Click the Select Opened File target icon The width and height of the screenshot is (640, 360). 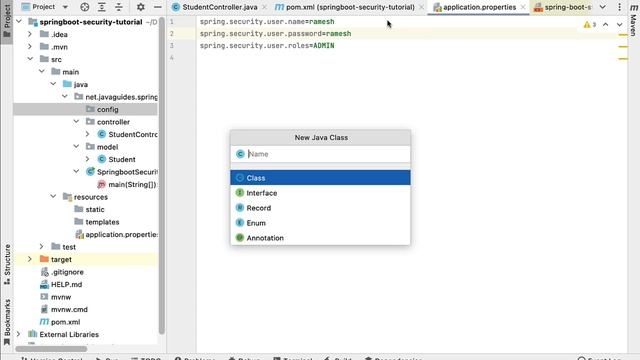[84, 7]
